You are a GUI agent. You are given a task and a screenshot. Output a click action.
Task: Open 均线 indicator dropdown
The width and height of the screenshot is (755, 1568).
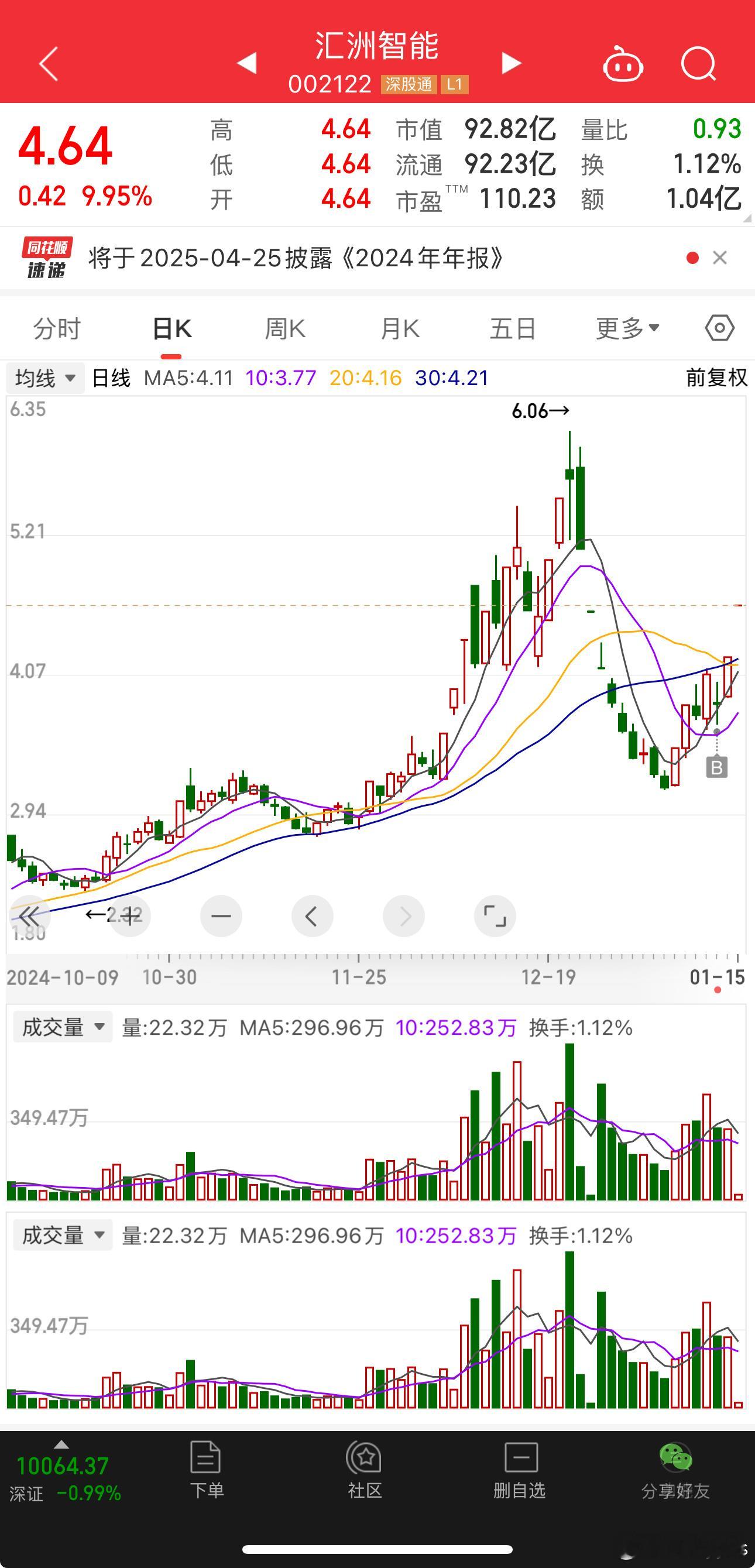click(x=45, y=378)
